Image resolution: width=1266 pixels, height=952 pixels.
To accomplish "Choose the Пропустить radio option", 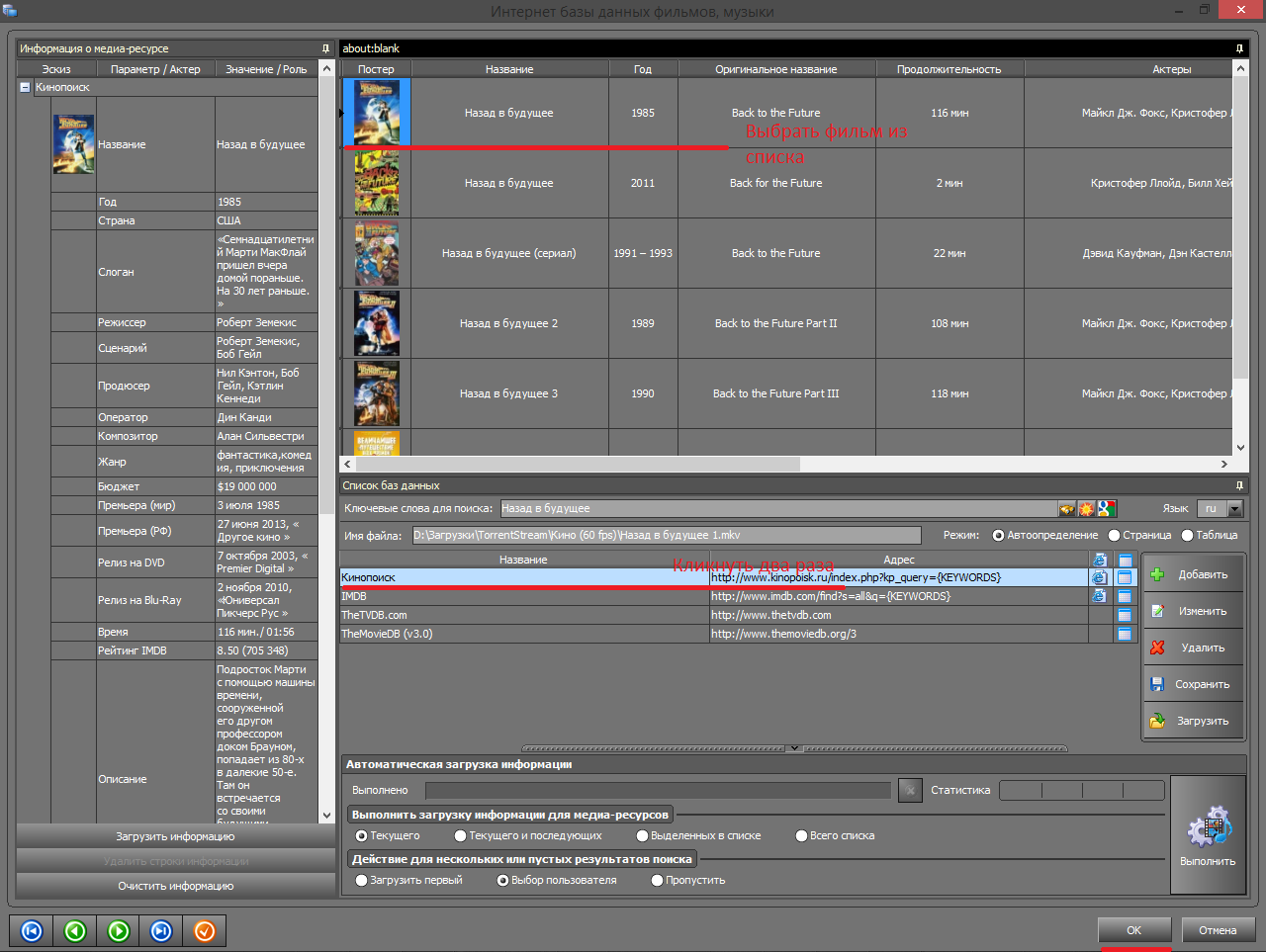I will (x=657, y=881).
